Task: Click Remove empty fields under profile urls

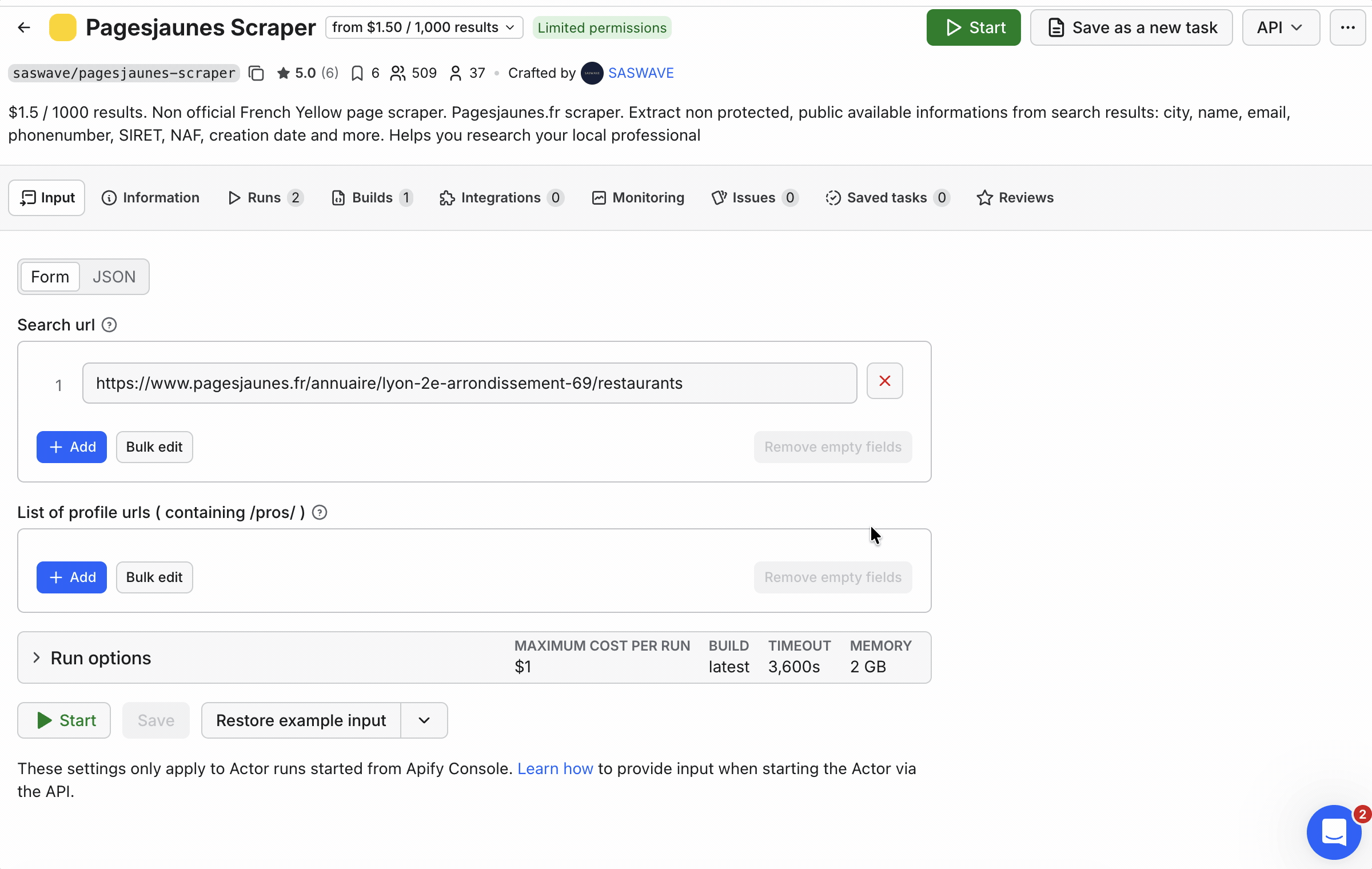Action: (833, 577)
